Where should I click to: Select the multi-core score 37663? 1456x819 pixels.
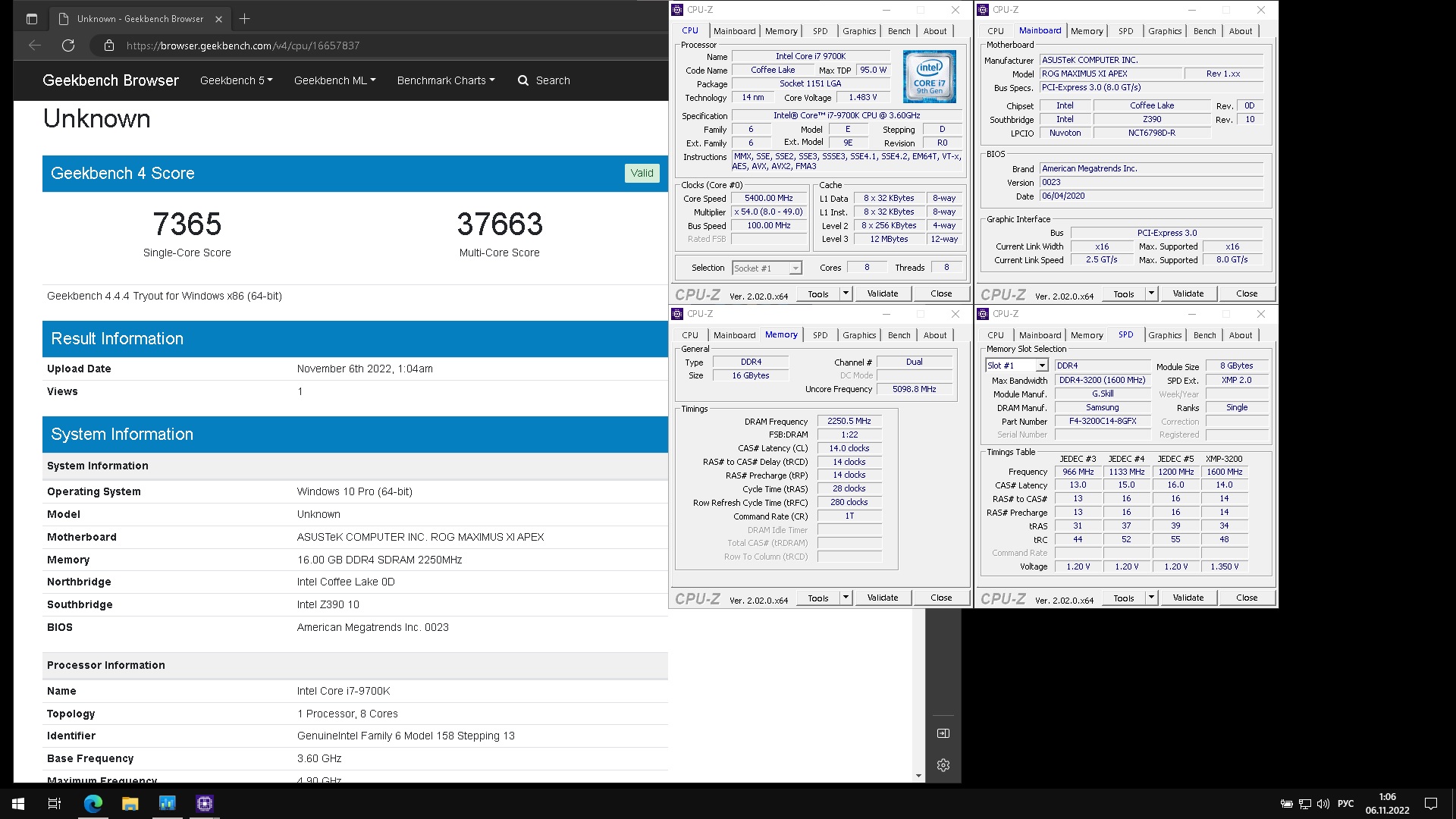[x=500, y=224]
